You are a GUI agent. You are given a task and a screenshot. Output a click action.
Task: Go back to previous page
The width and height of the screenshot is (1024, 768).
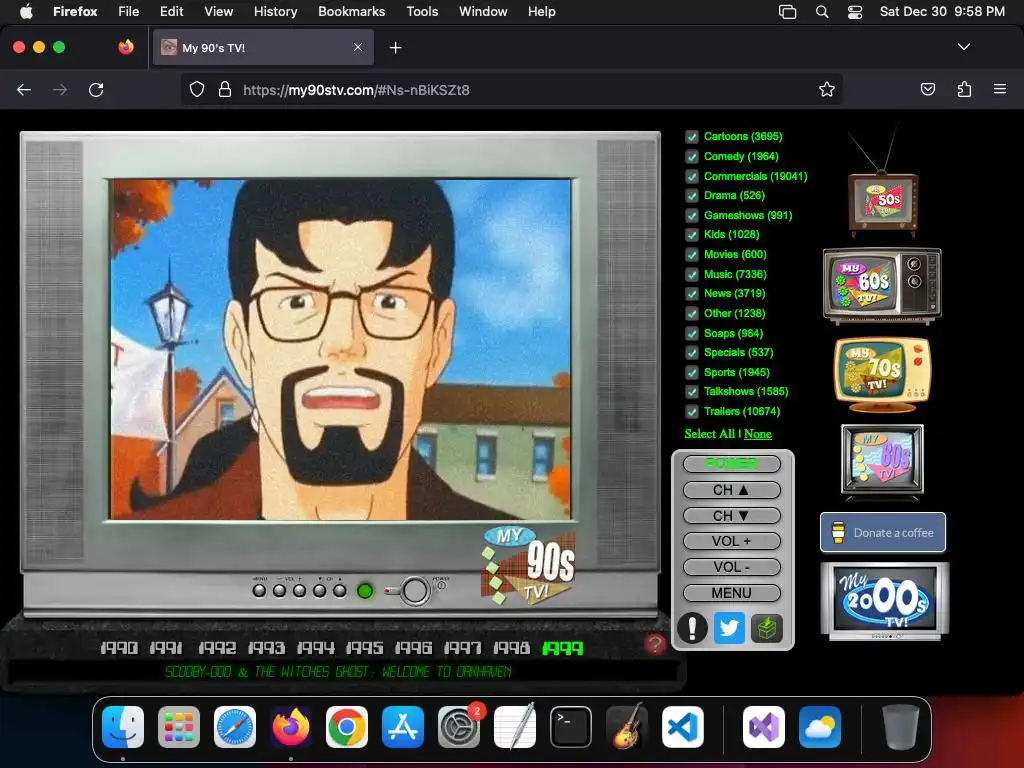tap(24, 89)
